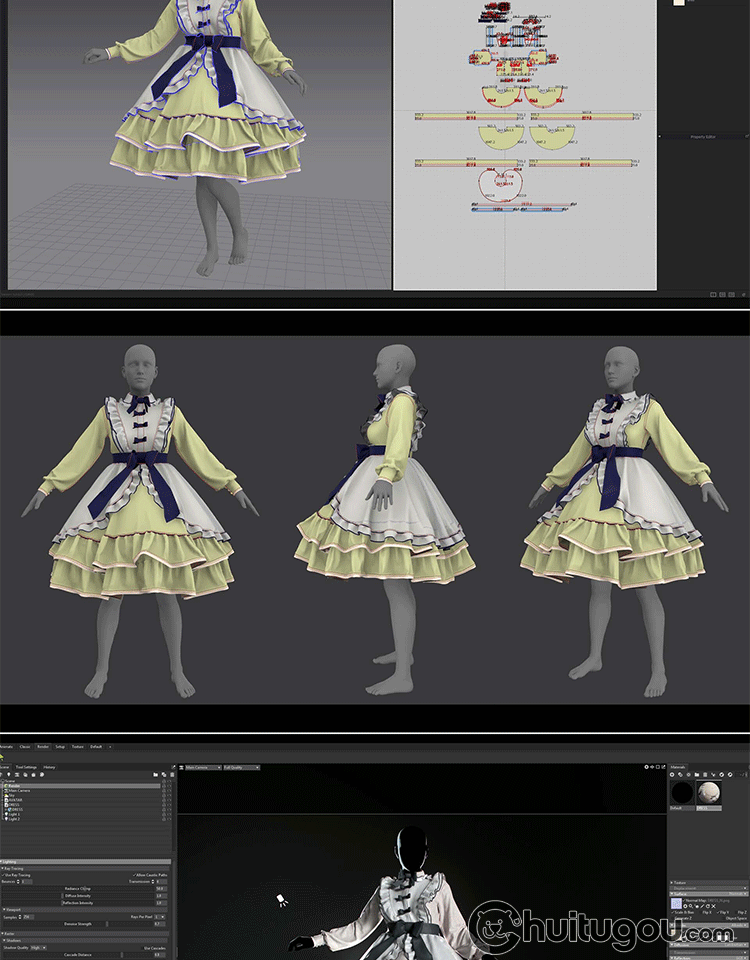This screenshot has width=750, height=960.
Task: Click the Normal Map texture swatch
Action: point(677,902)
